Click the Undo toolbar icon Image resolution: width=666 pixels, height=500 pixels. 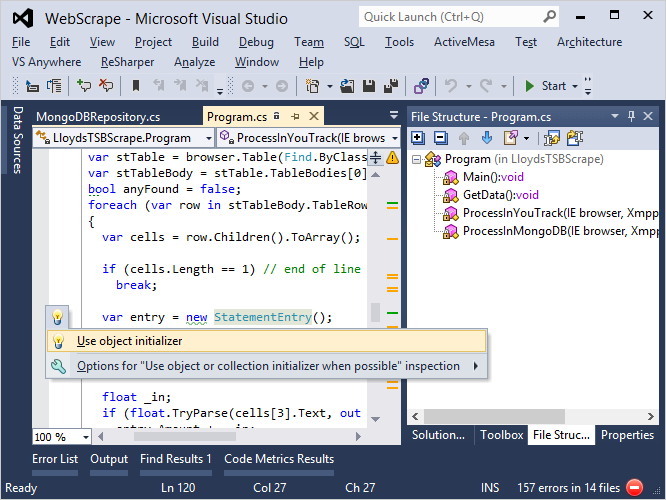pyautogui.click(x=451, y=86)
